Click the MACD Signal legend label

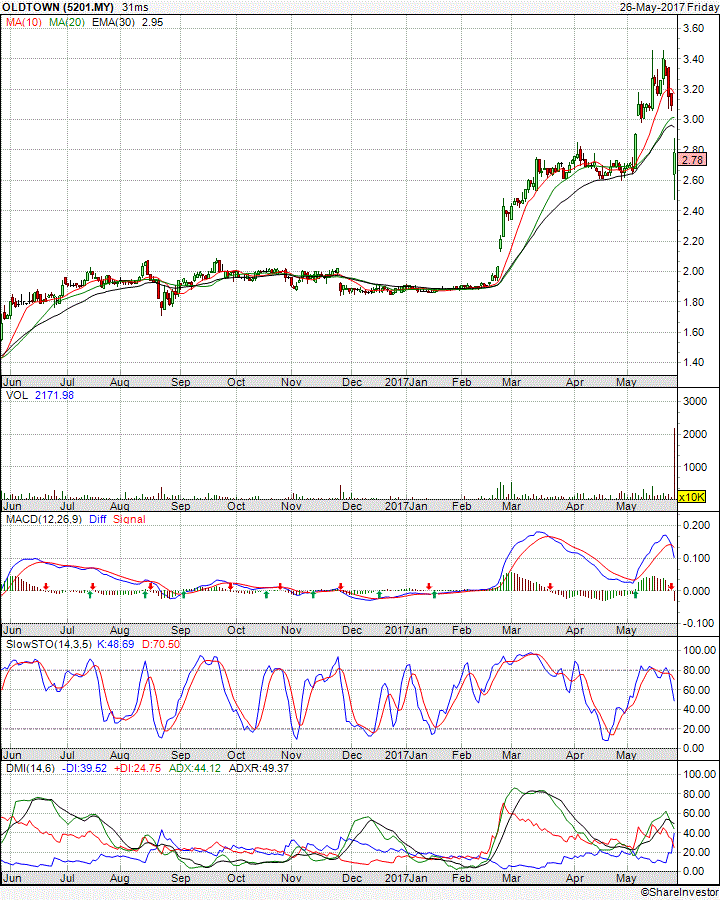coord(129,519)
